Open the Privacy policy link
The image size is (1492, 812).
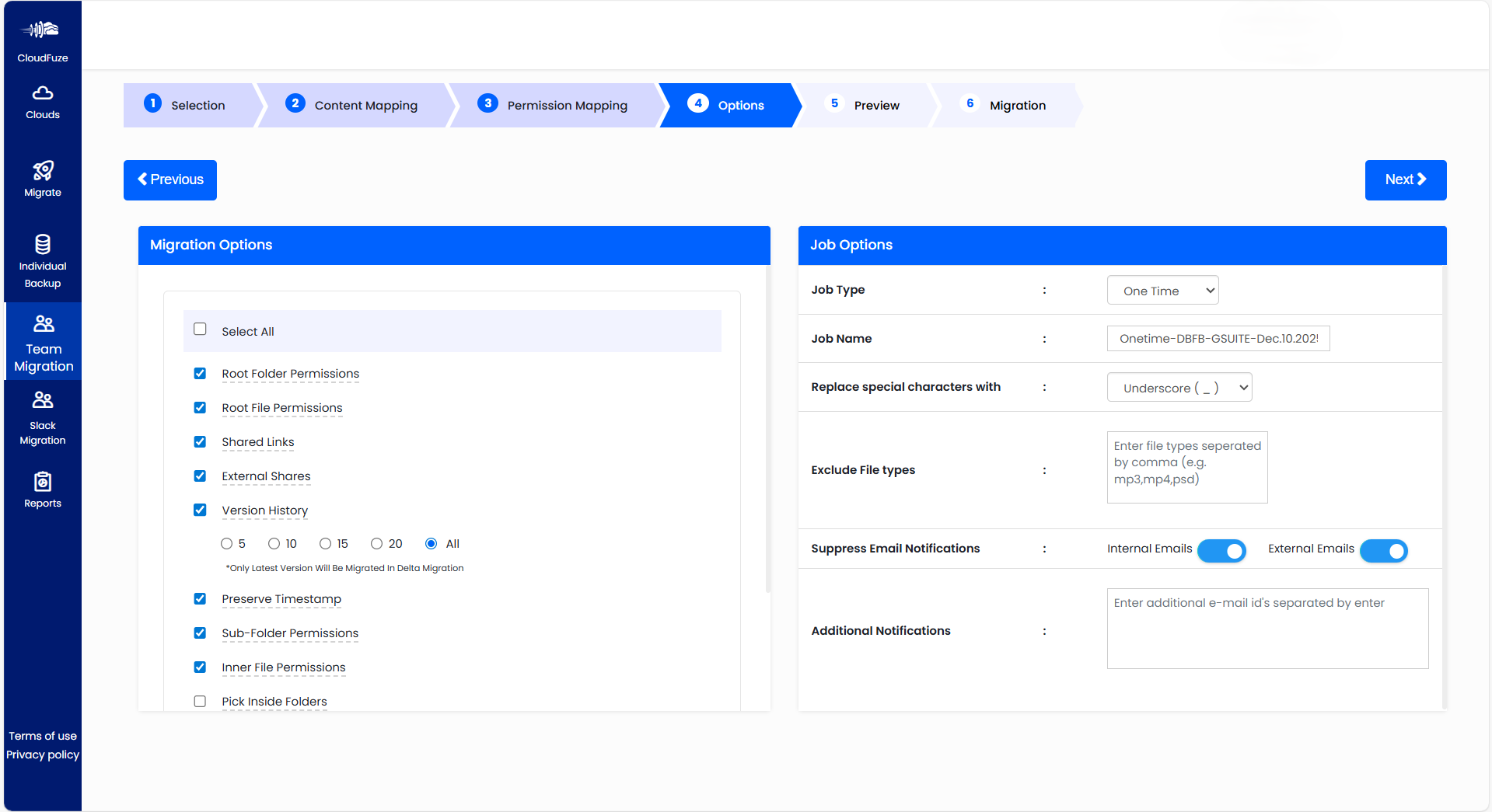(x=43, y=754)
